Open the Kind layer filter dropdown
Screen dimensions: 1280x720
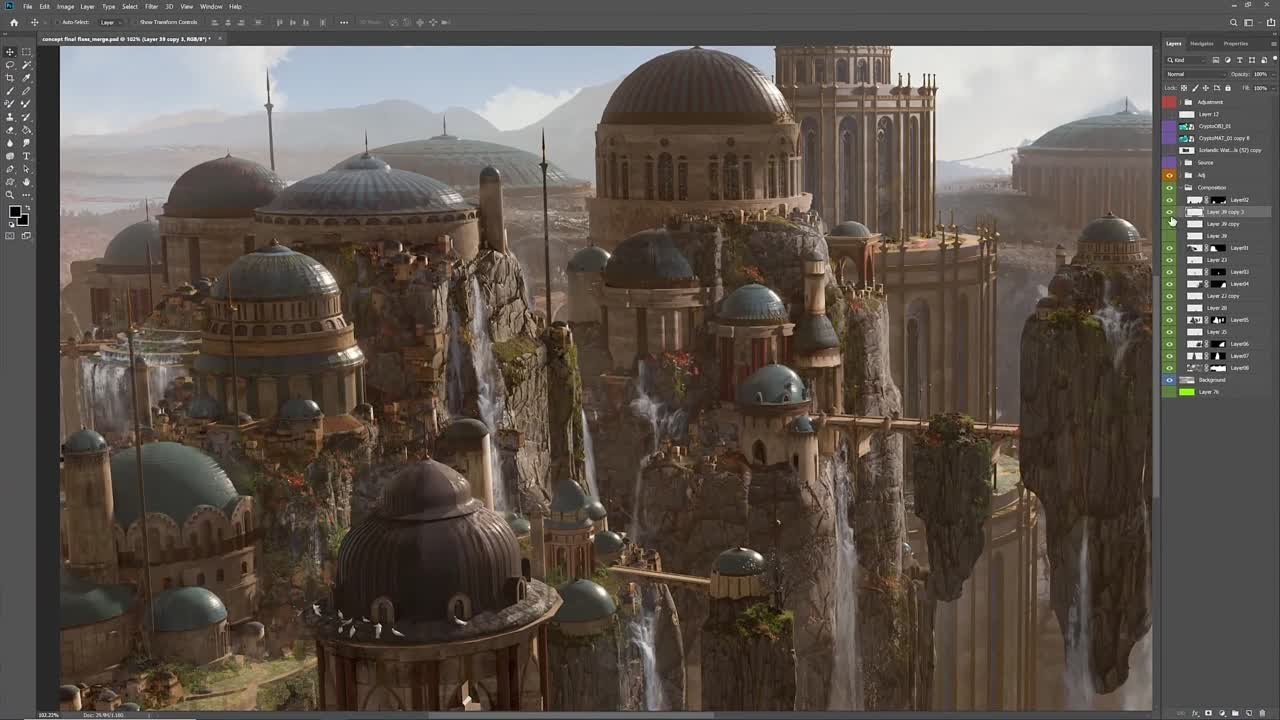1186,60
